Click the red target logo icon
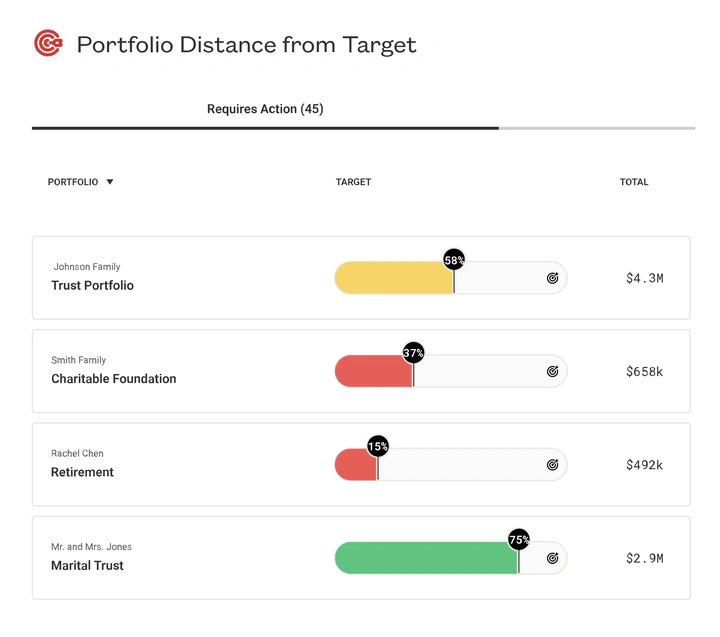Screen dimensions: 720x637 click(x=48, y=43)
